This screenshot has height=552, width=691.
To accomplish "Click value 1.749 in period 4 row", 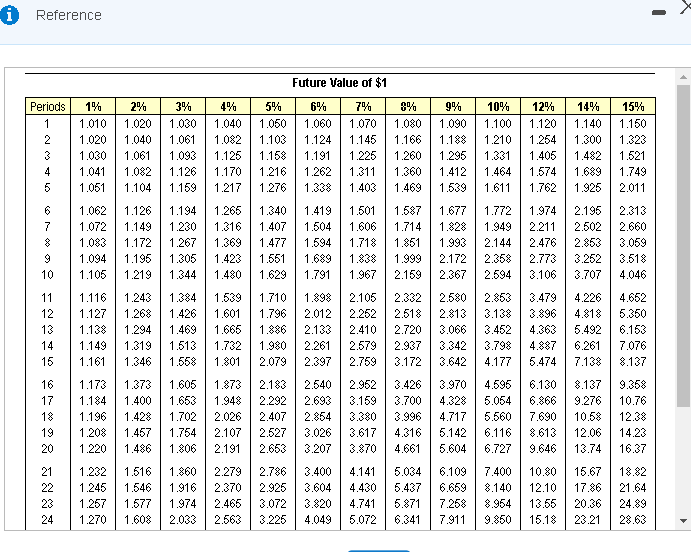I will (x=632, y=172).
